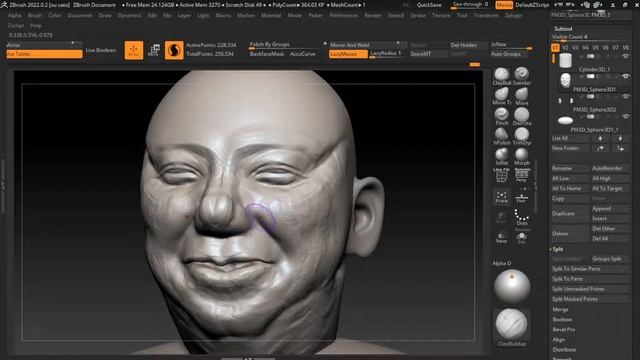
Task: Open the Brush menu
Action: pos(35,16)
